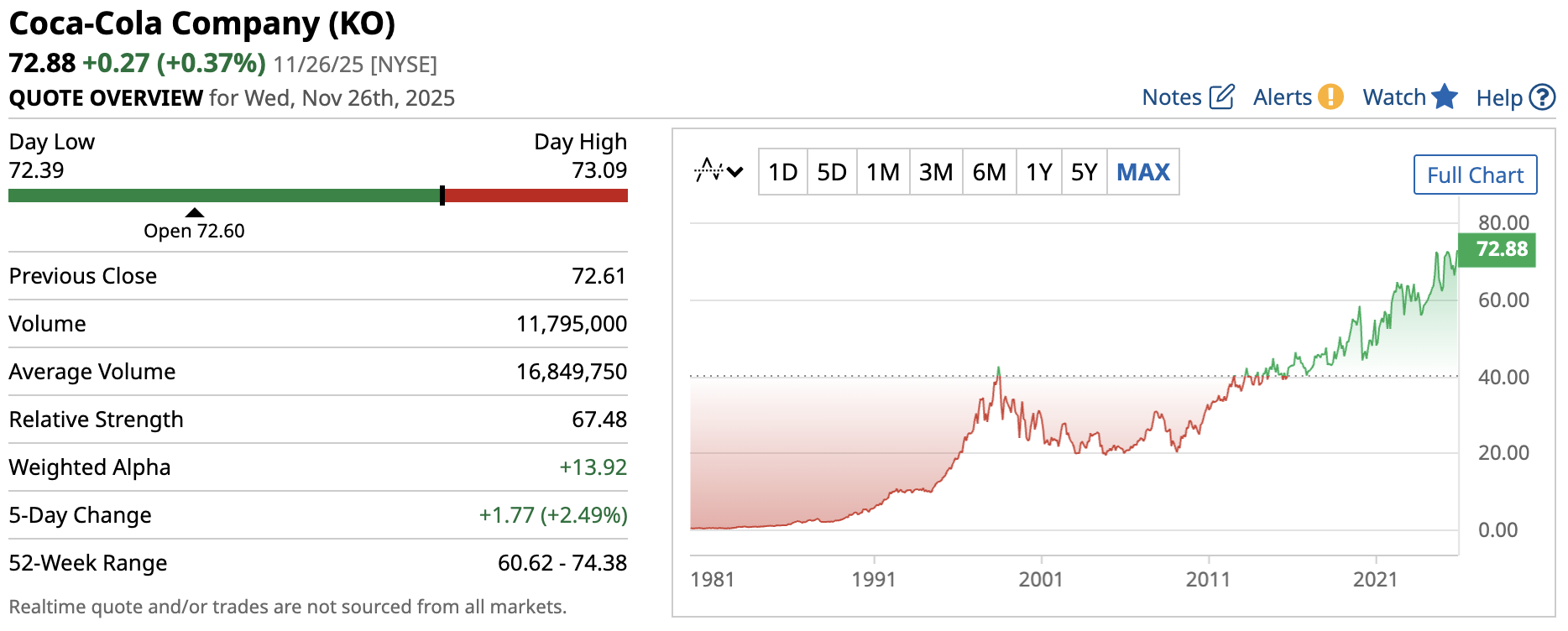This screenshot has width=1568, height=631.
Task: Click the Watch star icon
Action: 1445,97
